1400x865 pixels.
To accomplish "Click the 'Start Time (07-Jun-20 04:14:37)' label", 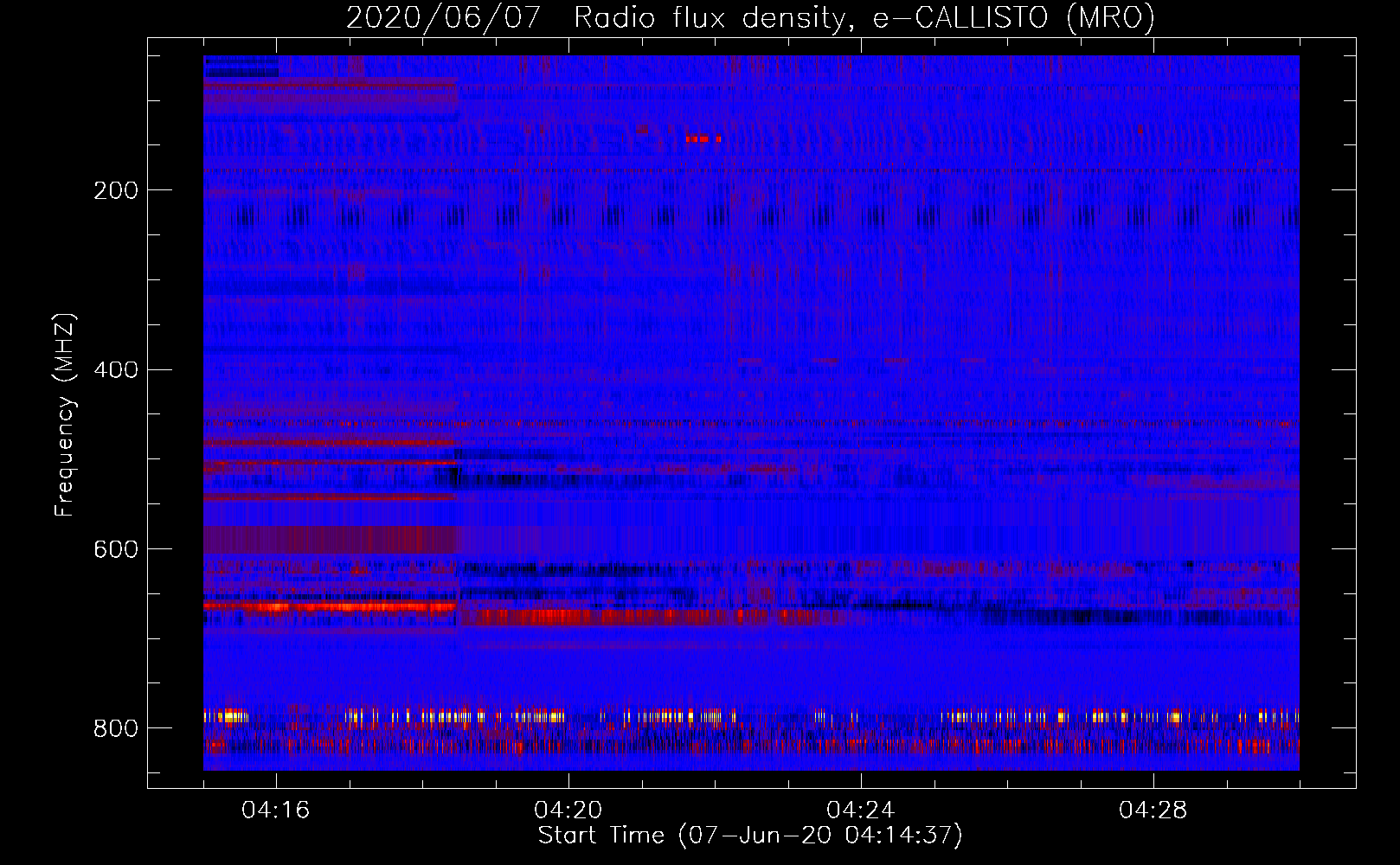I will click(x=750, y=836).
